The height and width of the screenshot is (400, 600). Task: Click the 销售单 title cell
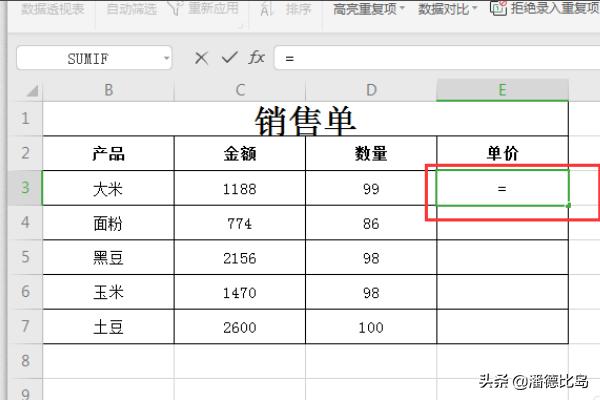(x=305, y=119)
